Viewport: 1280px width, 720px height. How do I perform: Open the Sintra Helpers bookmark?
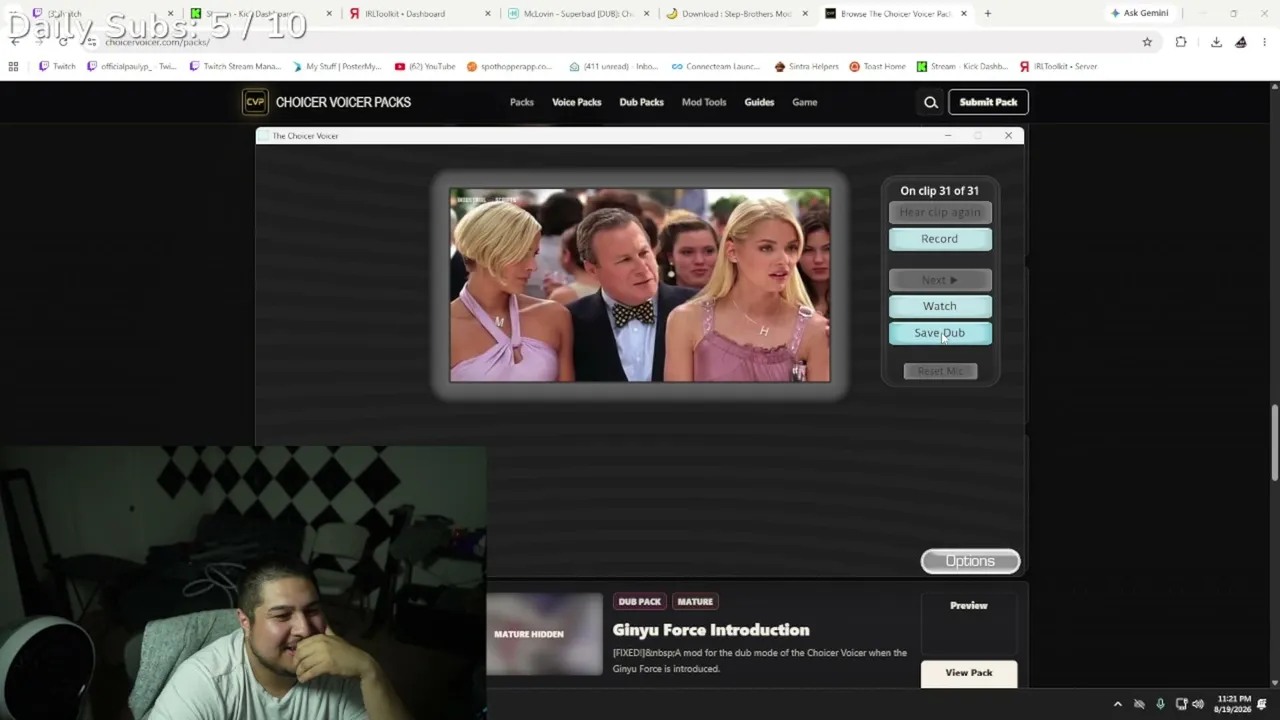tap(806, 66)
